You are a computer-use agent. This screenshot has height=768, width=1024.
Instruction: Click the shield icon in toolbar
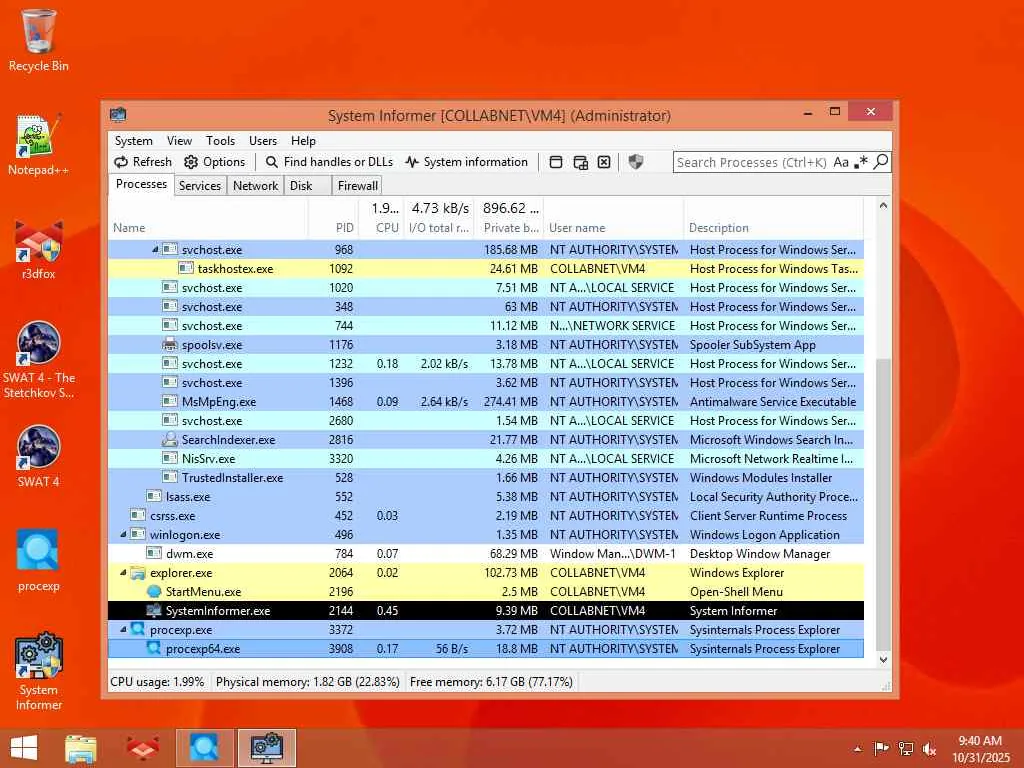[x=635, y=162]
